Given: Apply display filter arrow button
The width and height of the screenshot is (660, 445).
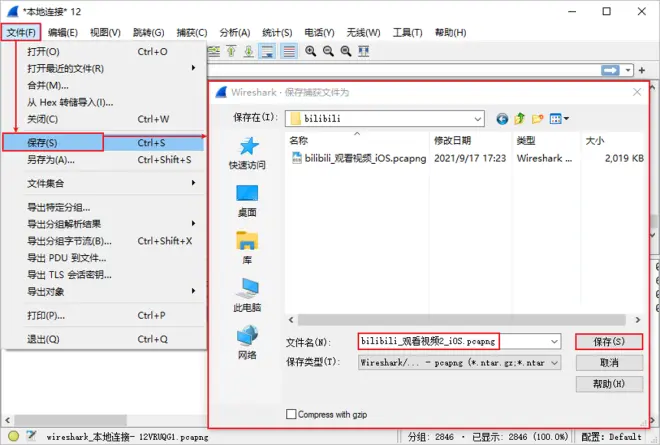Looking at the screenshot, I should (x=610, y=70).
